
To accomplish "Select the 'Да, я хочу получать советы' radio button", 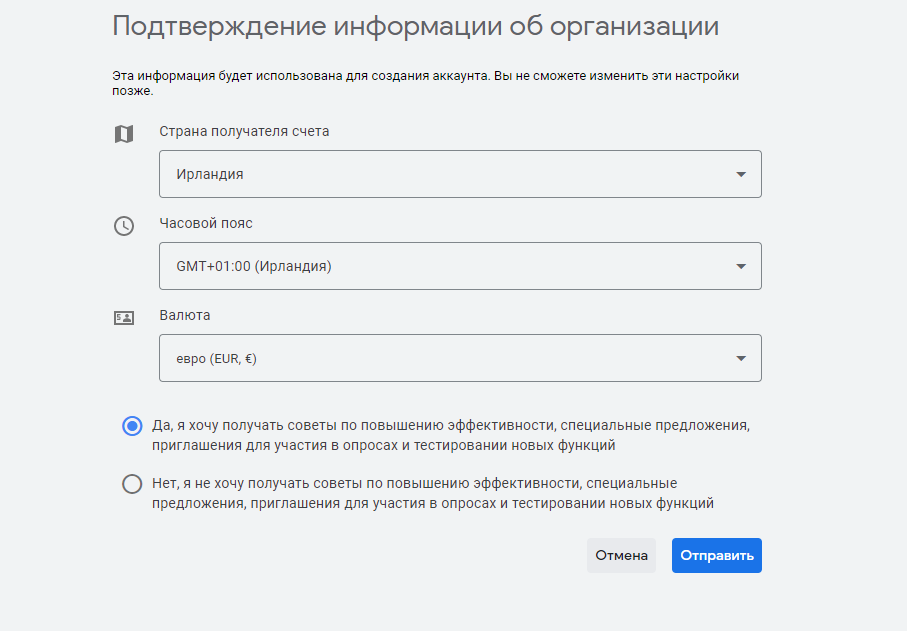I will pos(132,426).
